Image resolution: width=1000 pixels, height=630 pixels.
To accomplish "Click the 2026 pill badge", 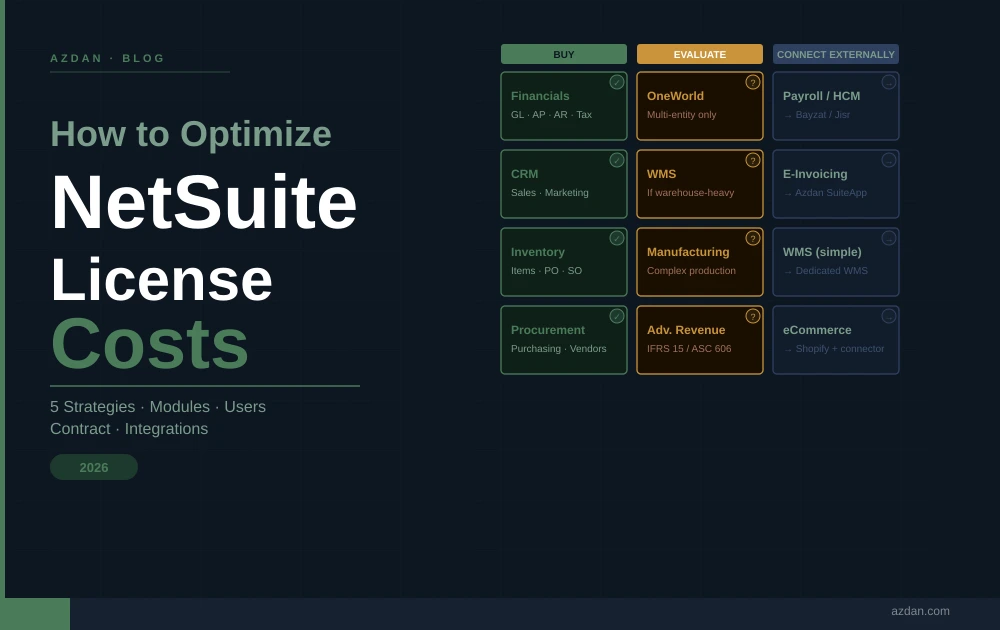I will (94, 467).
